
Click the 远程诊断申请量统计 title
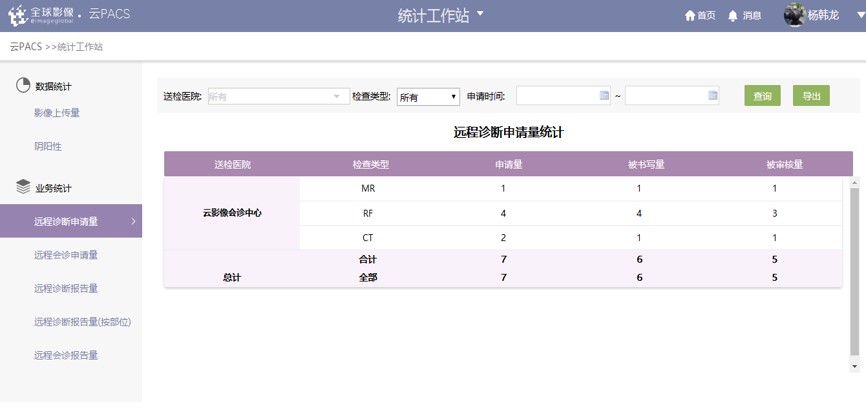coord(509,133)
